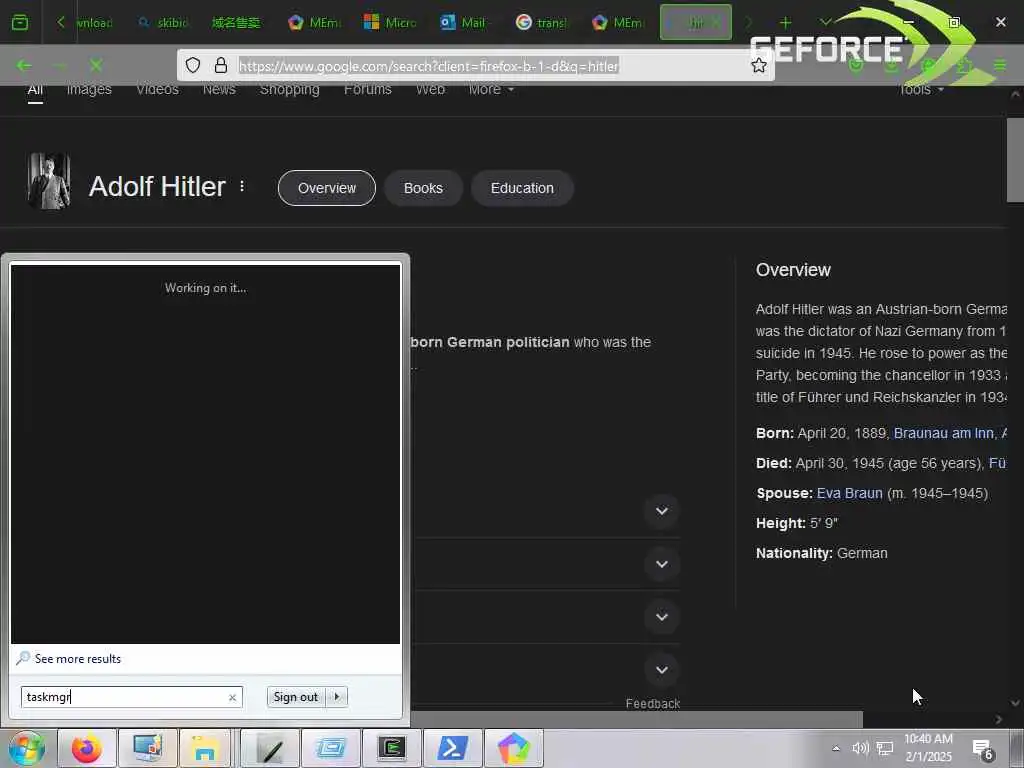The width and height of the screenshot is (1024, 768).
Task: Click the page vertical scrollbar thumb
Action: tap(1014, 160)
